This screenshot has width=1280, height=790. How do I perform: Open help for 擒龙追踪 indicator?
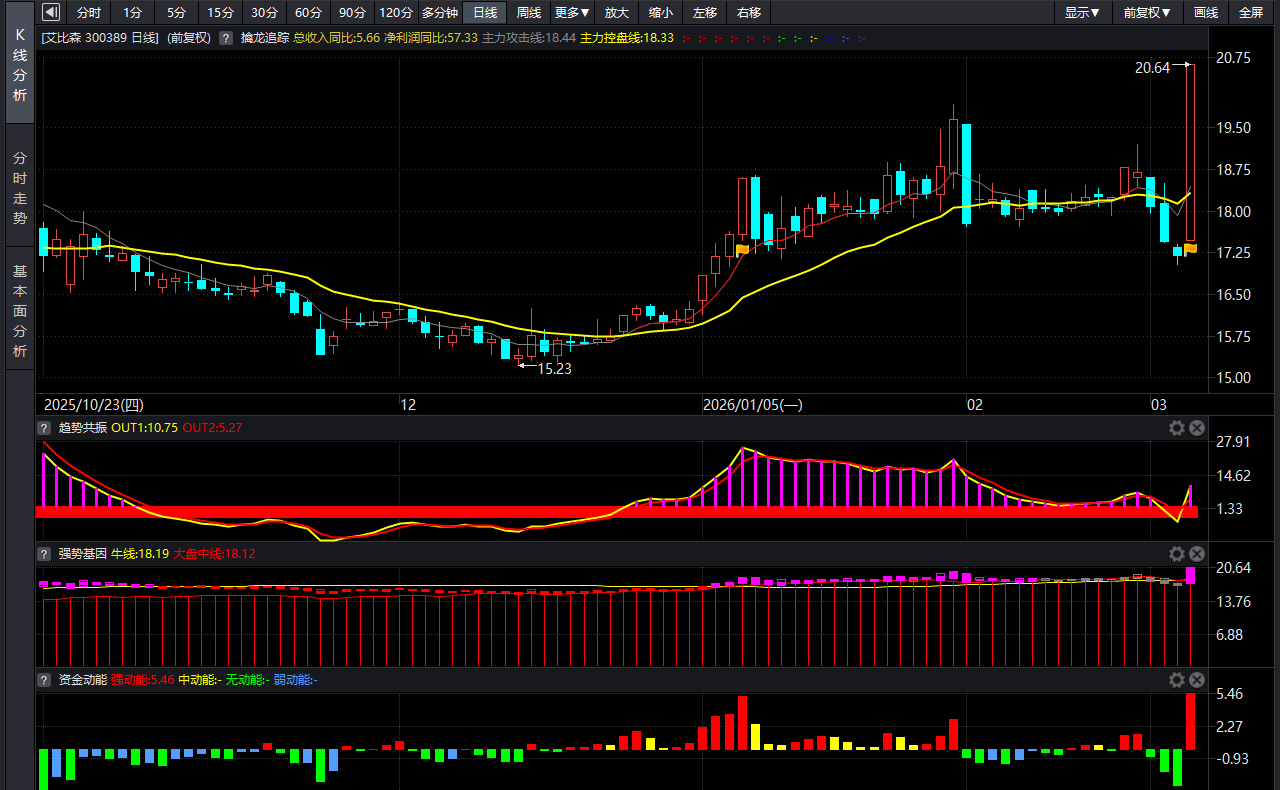(225, 38)
